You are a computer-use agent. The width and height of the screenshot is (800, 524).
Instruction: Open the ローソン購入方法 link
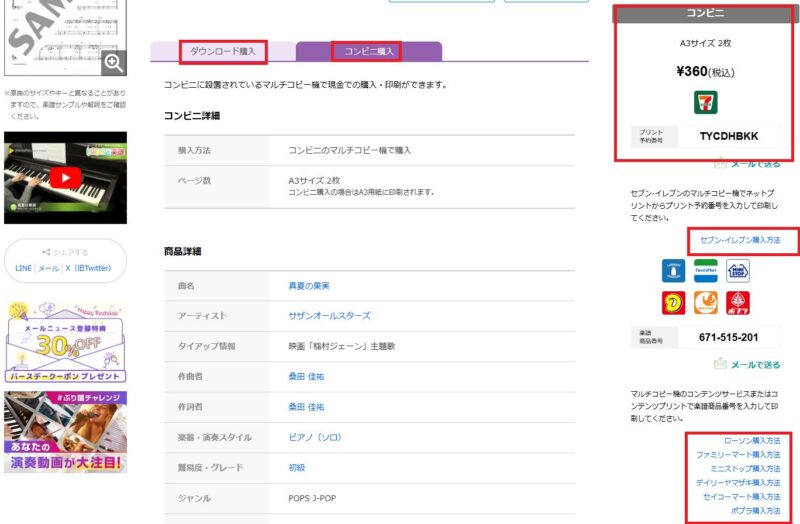click(x=751, y=440)
